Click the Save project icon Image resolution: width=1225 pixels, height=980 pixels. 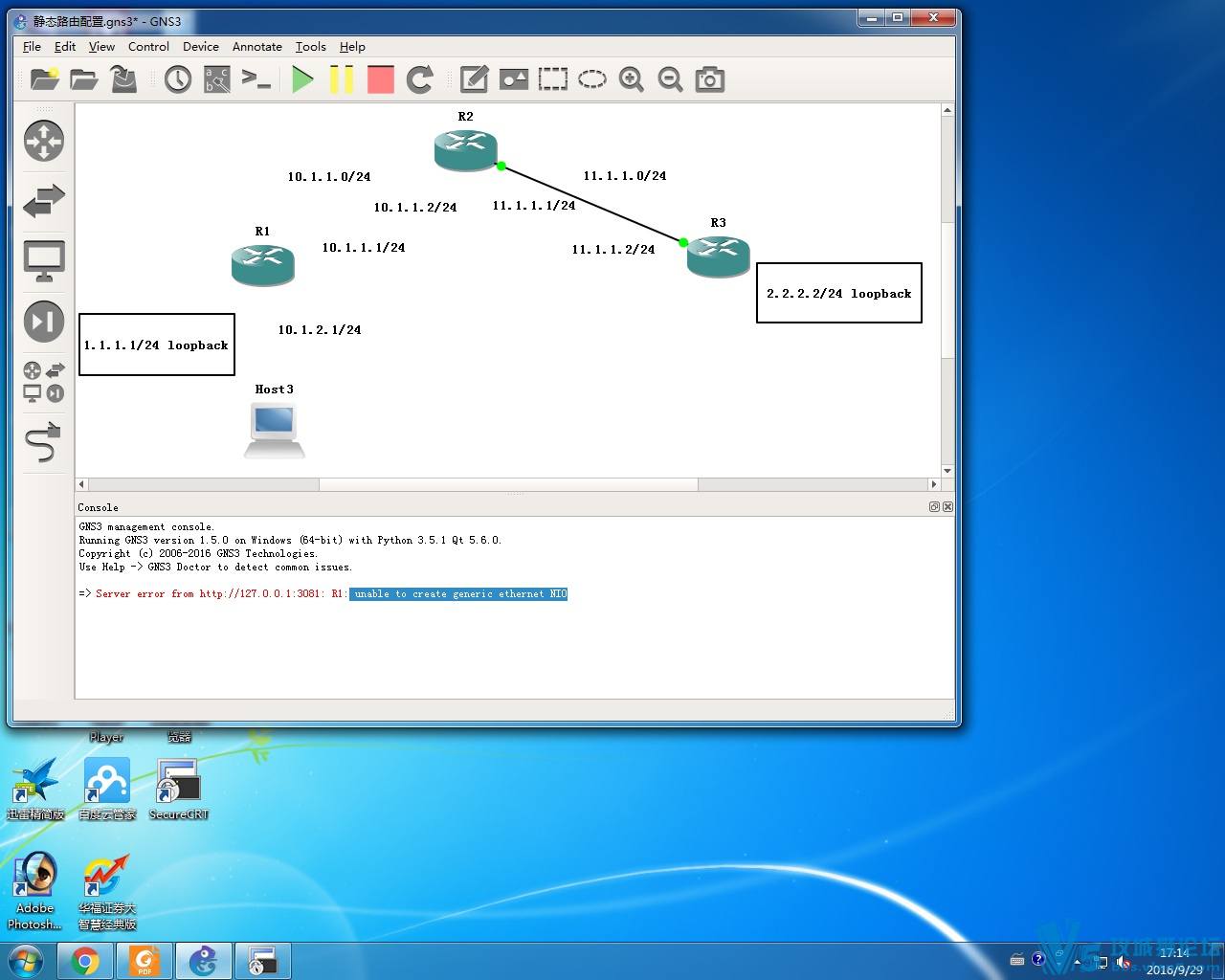(123, 79)
